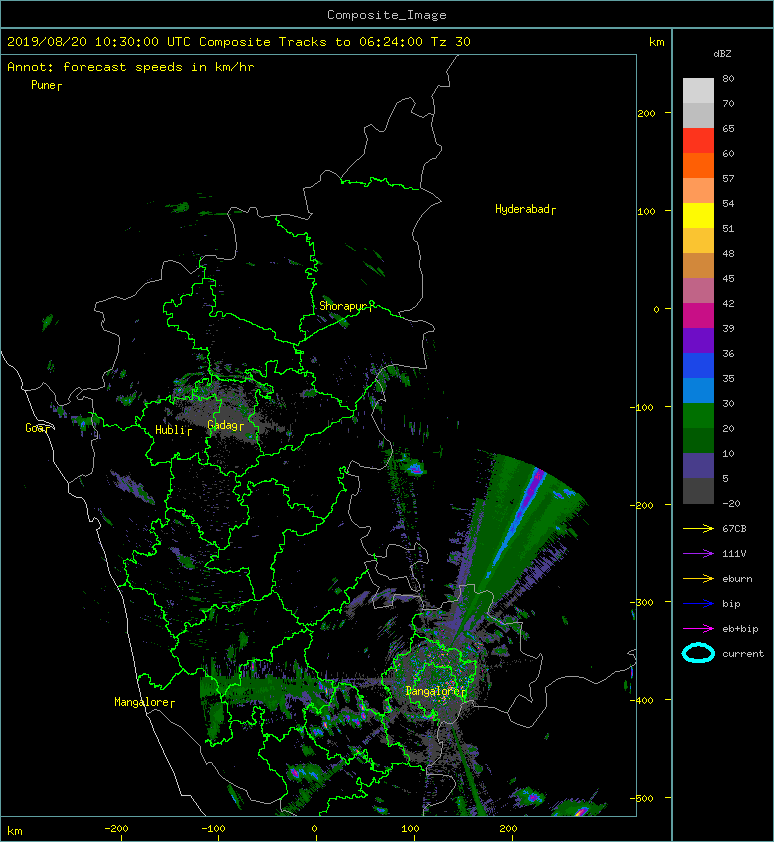
Task: Click the blue 36 dBZ color swatch
Action: pos(698,365)
